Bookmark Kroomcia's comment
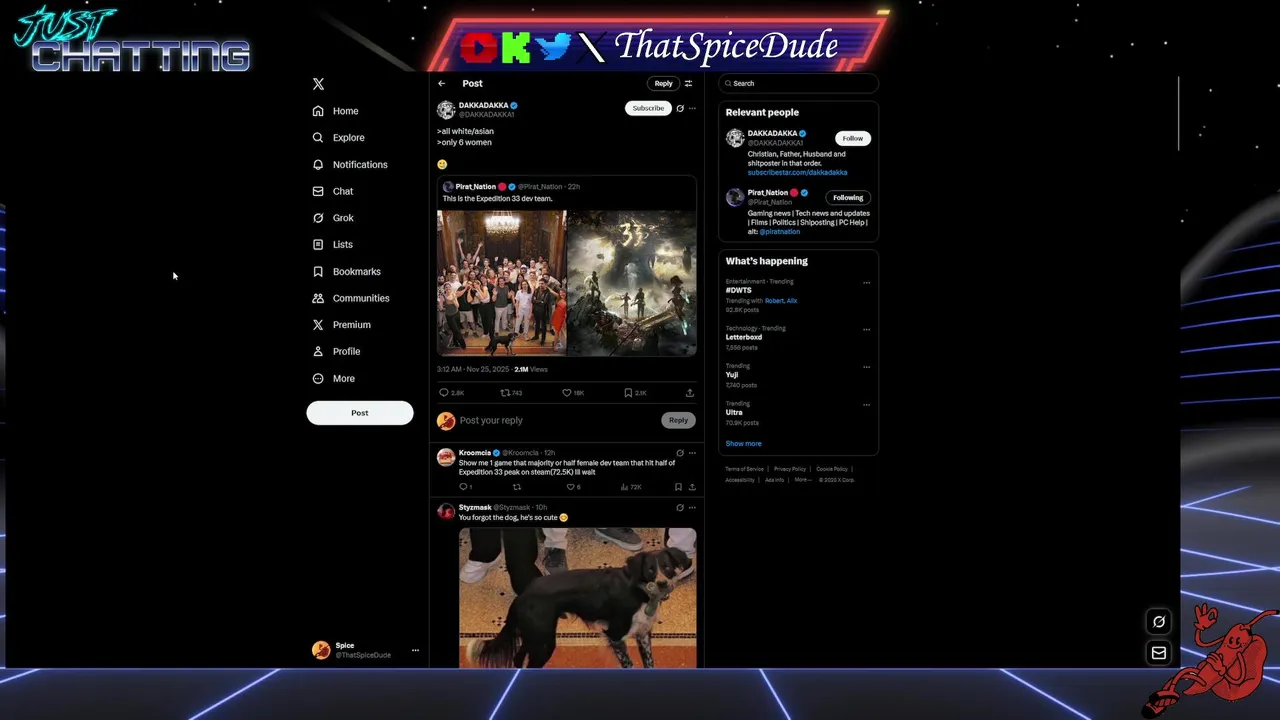 pos(678,487)
